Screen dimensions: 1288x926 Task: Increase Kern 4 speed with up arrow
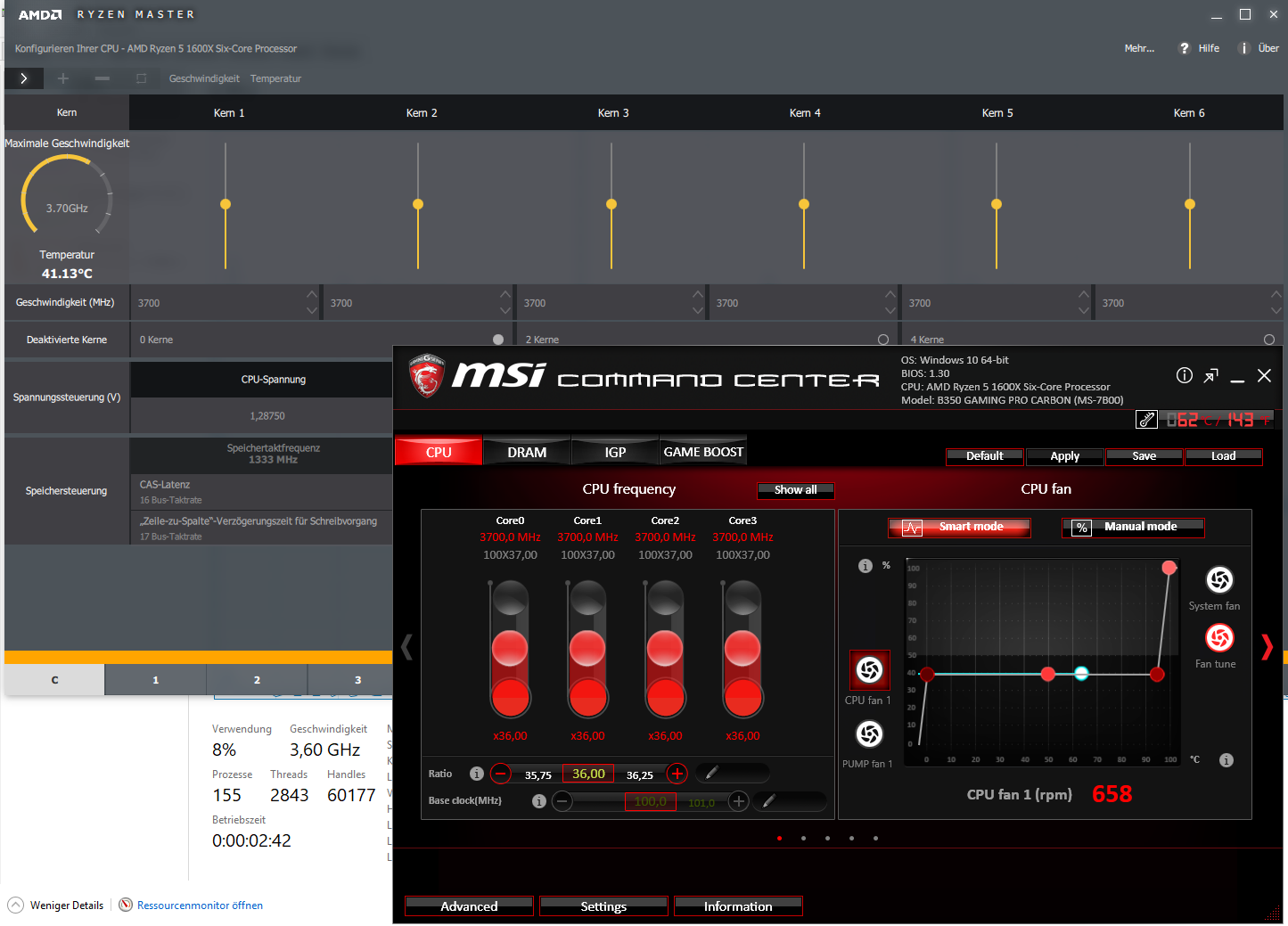[890, 294]
